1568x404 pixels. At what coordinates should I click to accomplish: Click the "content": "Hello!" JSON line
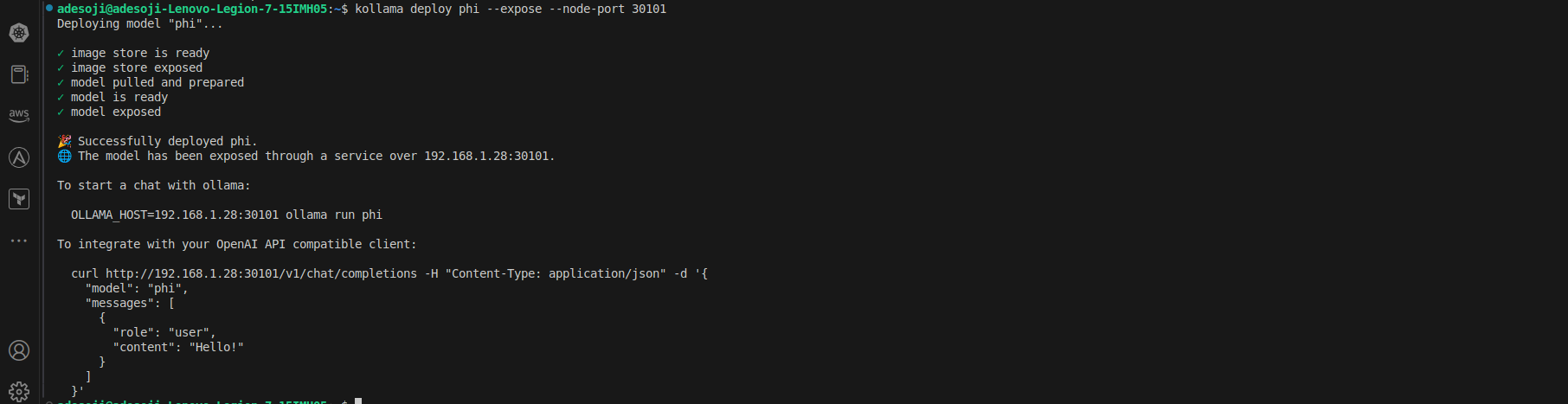coord(178,347)
